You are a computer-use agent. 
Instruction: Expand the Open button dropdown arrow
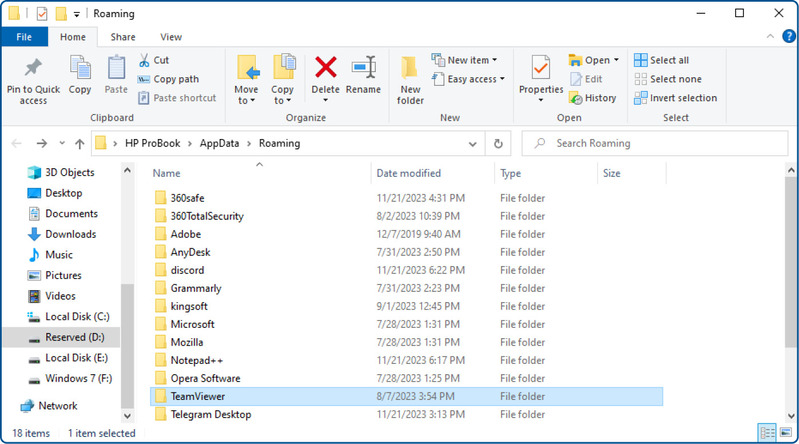617,60
